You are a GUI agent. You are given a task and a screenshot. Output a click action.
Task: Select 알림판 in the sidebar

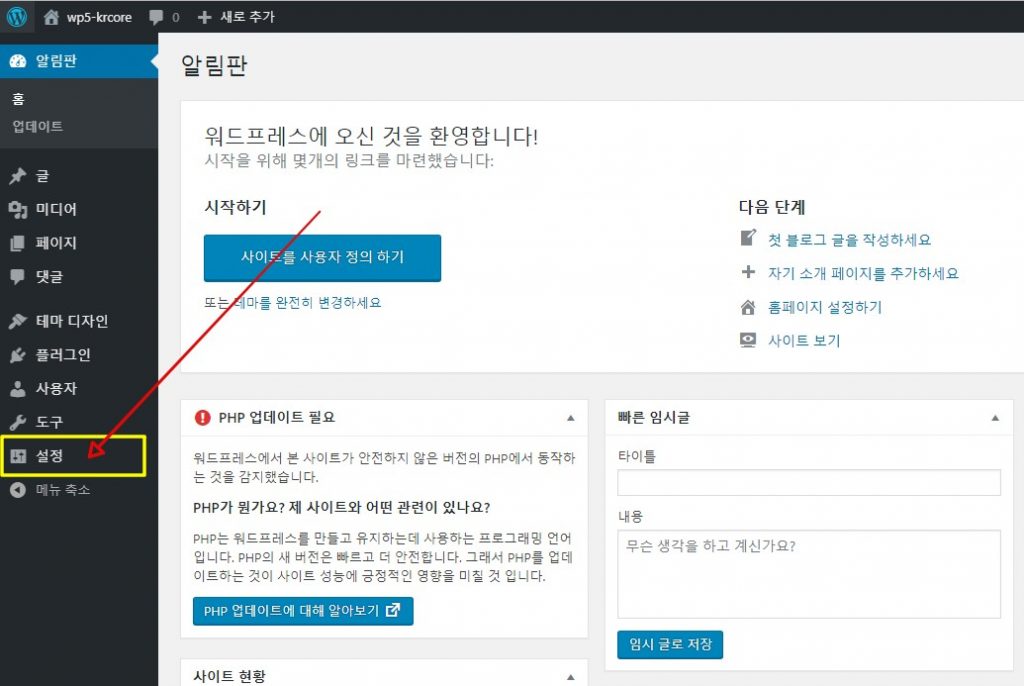click(78, 61)
